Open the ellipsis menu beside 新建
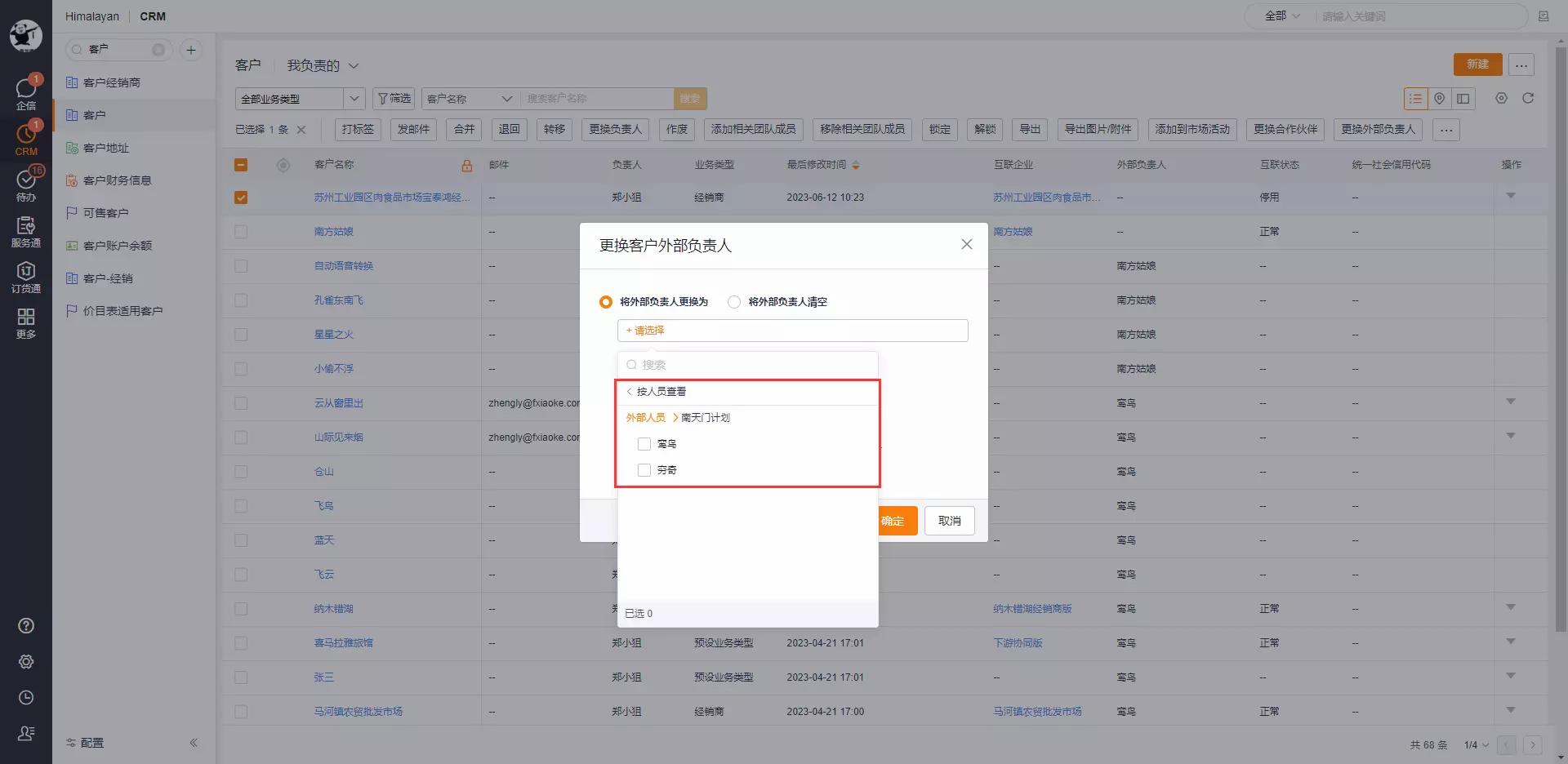The width and height of the screenshot is (1568, 764). pos(1521,64)
